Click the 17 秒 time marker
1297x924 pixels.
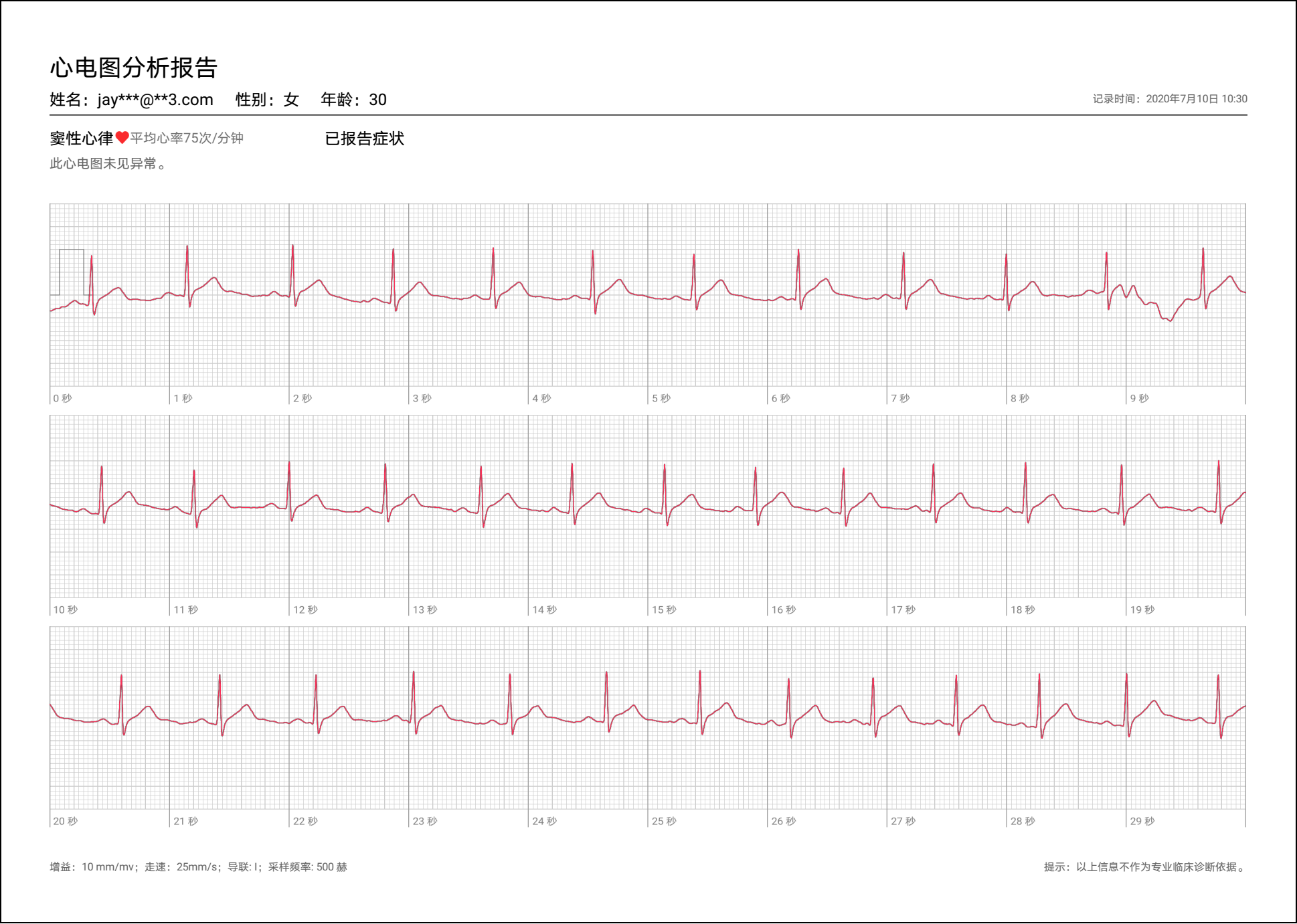click(x=903, y=610)
